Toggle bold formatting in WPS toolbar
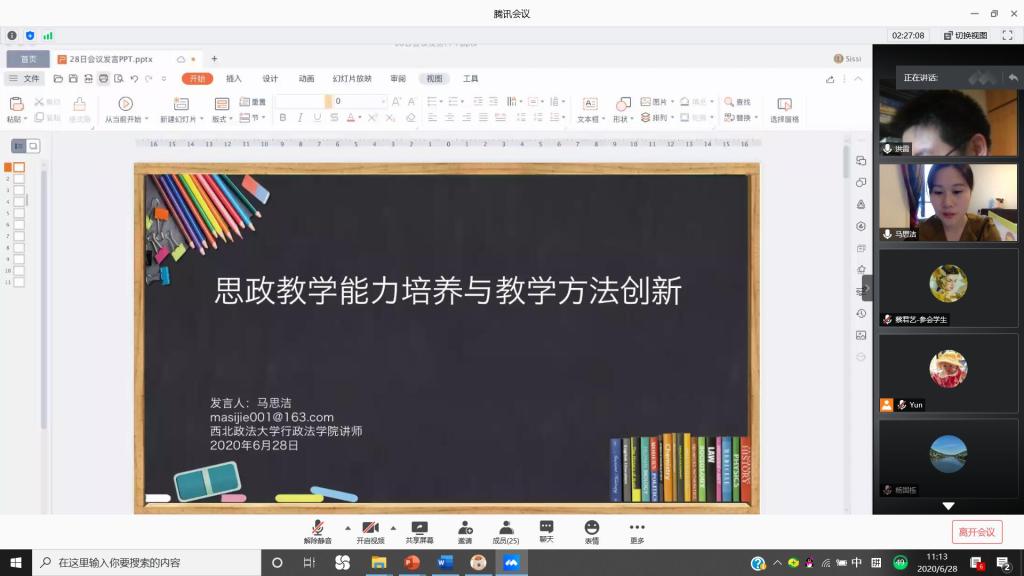This screenshot has width=1024, height=576. coord(283,118)
